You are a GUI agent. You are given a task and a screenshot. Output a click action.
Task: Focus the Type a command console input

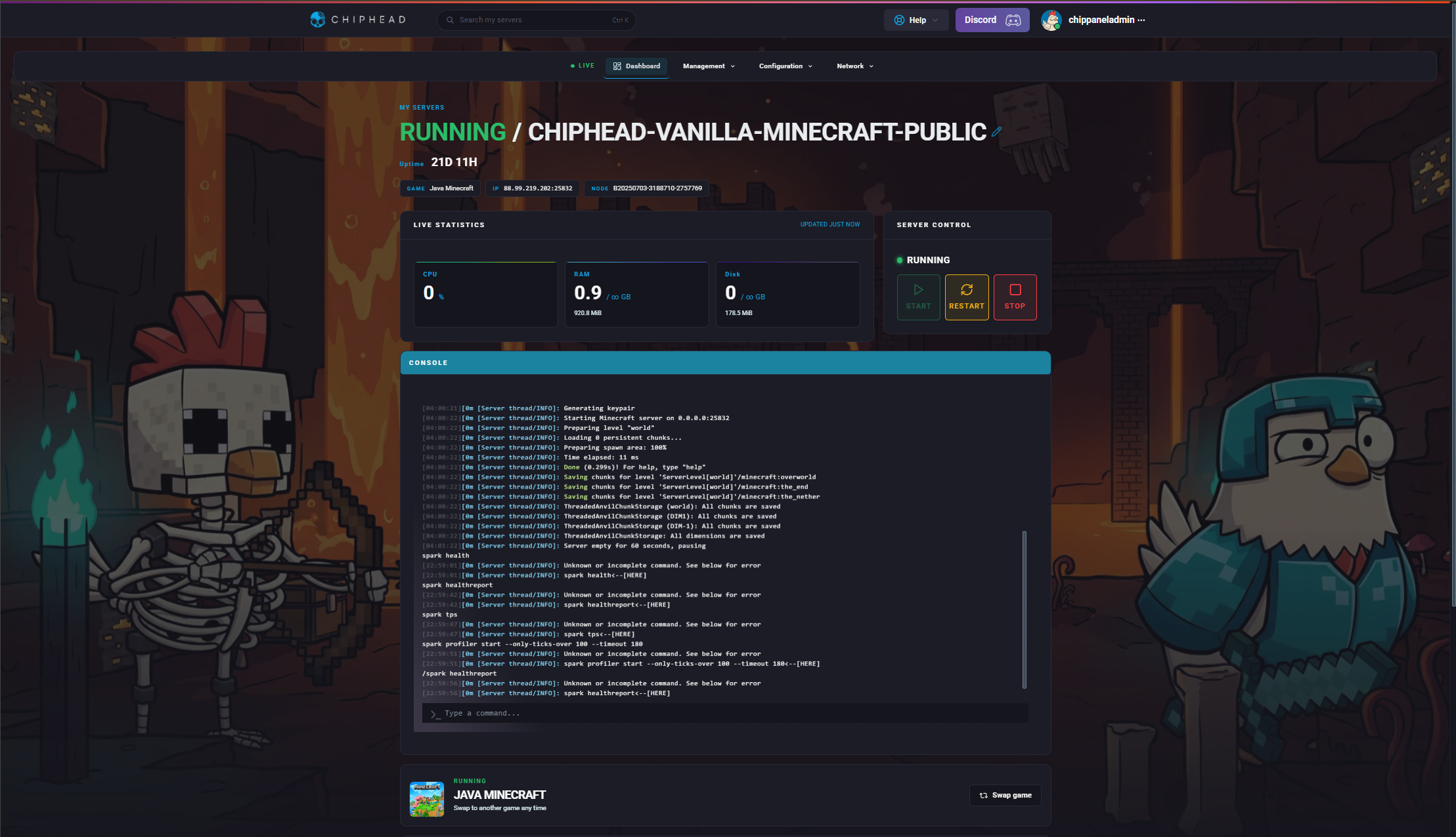point(725,714)
